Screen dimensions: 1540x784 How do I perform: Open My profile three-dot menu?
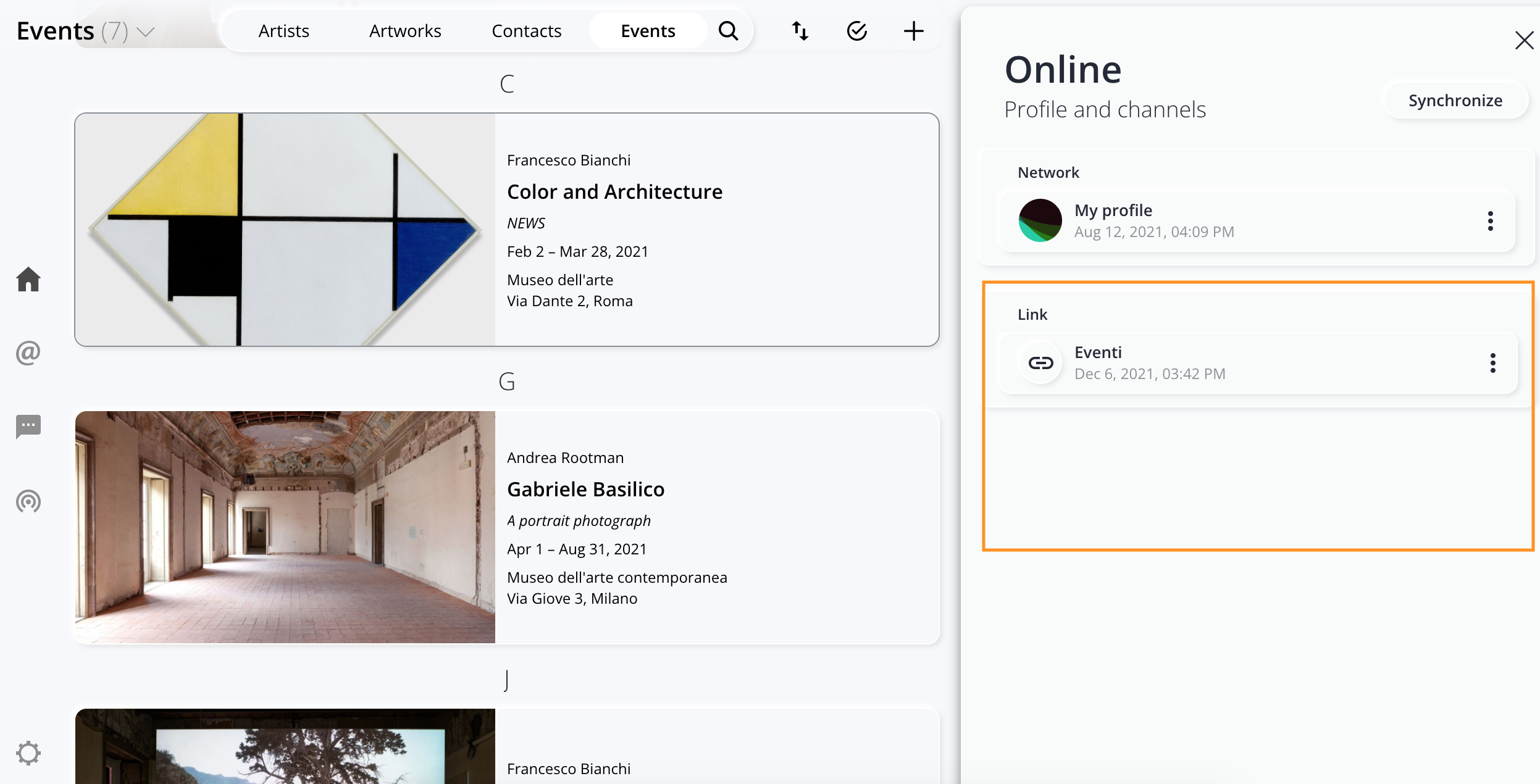1491,221
